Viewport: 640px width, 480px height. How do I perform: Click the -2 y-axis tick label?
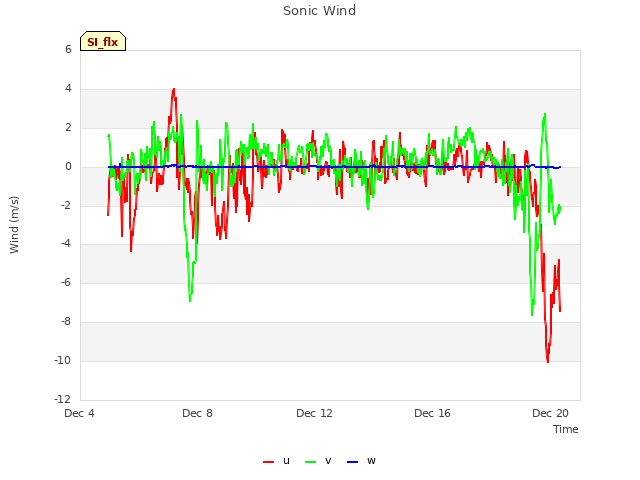point(66,205)
